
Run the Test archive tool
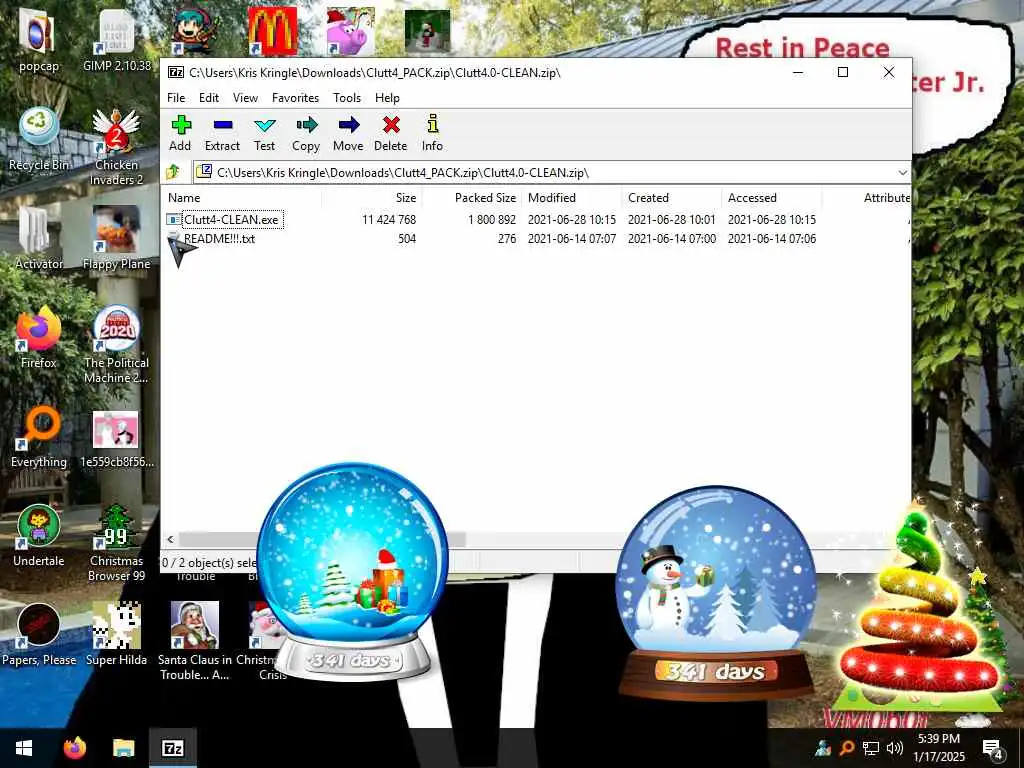264,133
